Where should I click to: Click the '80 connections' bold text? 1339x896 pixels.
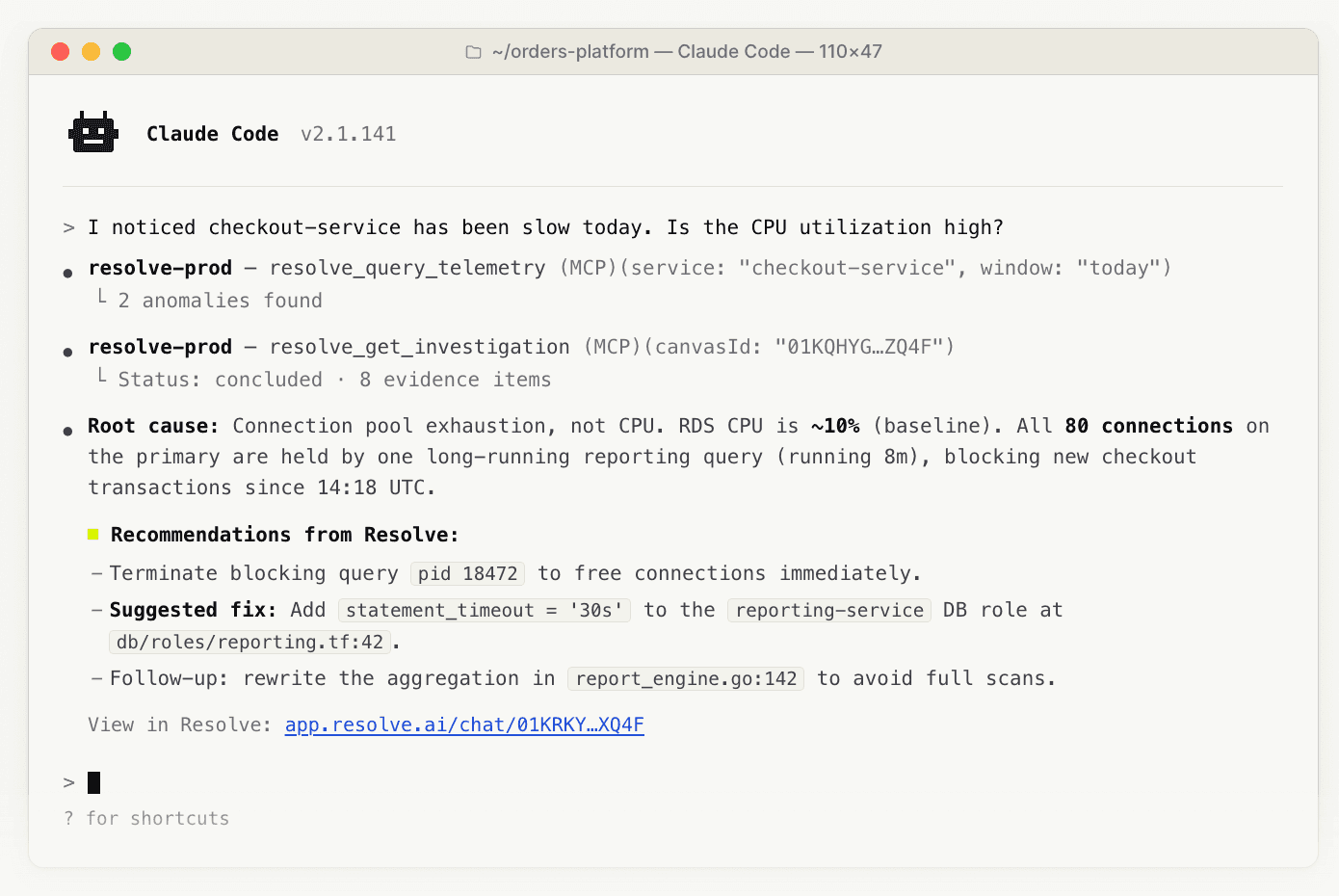tap(1148, 426)
